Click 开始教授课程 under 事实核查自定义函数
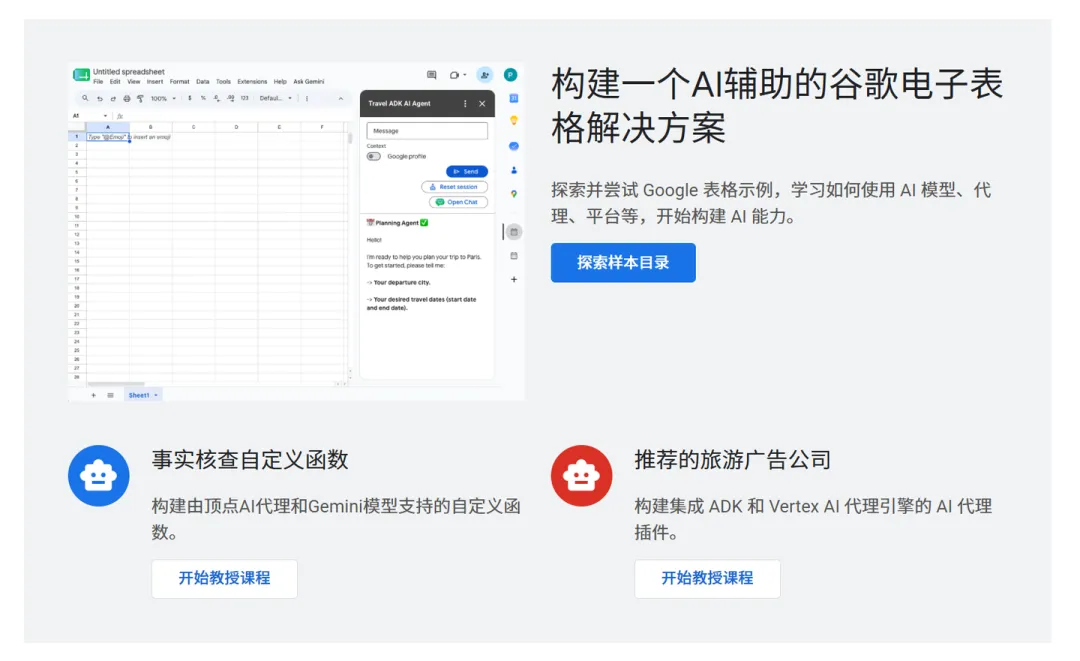 [225, 578]
